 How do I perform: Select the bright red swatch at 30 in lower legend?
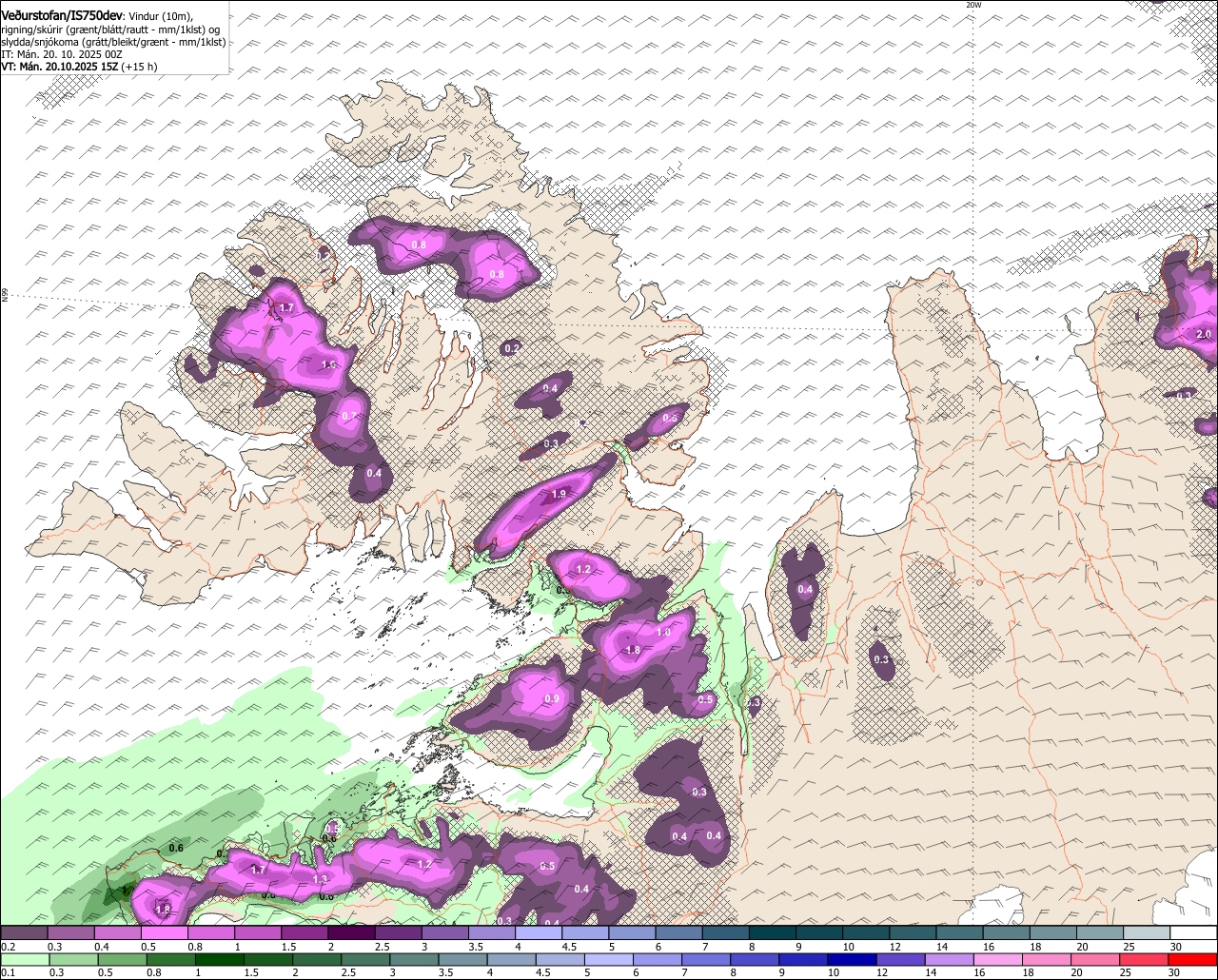(1194, 960)
